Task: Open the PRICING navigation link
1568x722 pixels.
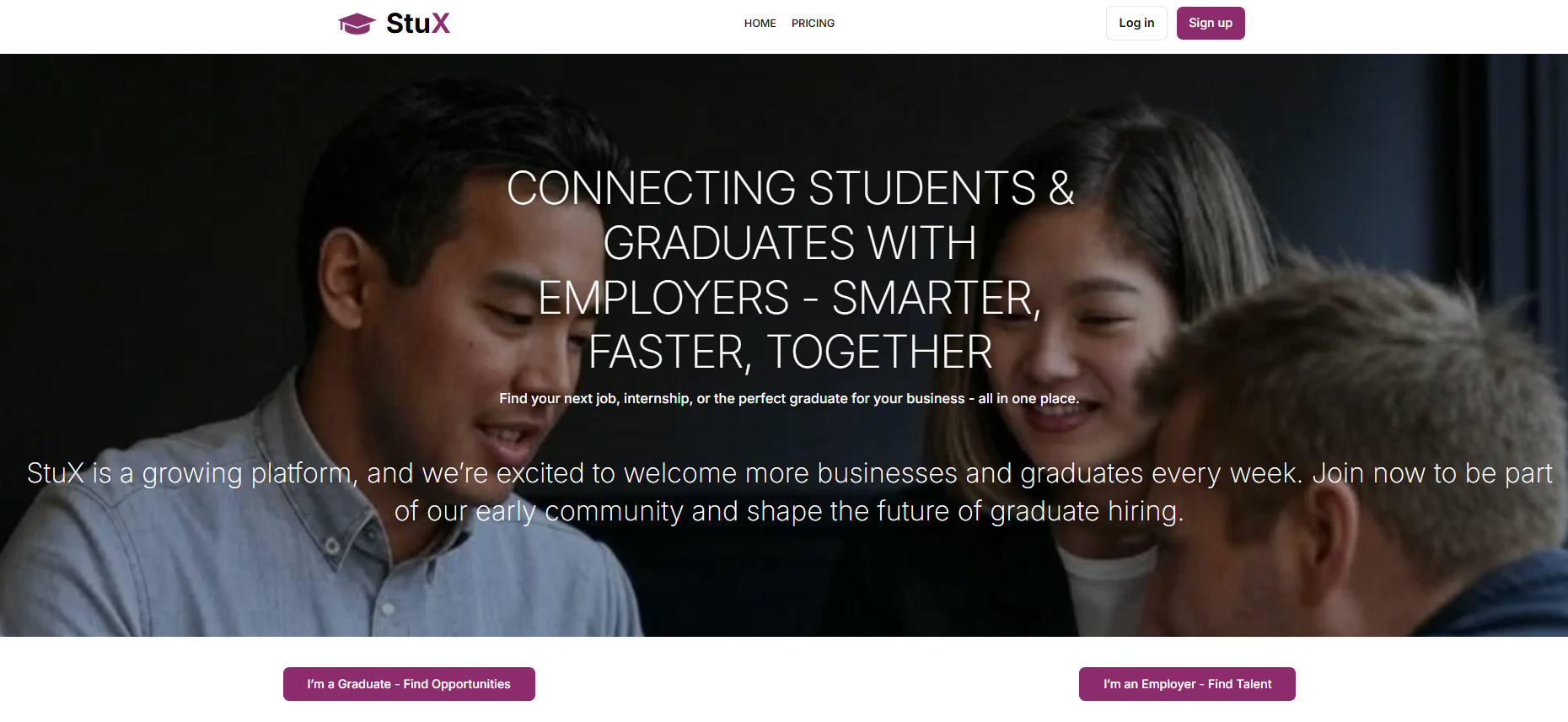Action: coord(813,24)
